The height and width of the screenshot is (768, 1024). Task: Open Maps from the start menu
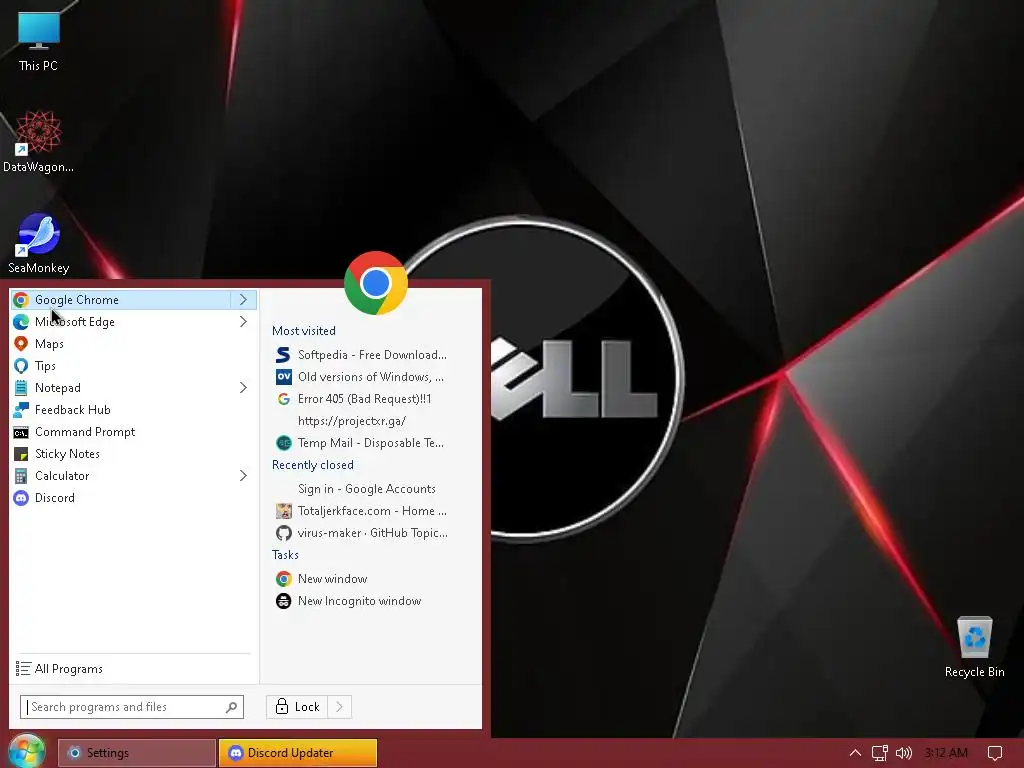pos(134,344)
